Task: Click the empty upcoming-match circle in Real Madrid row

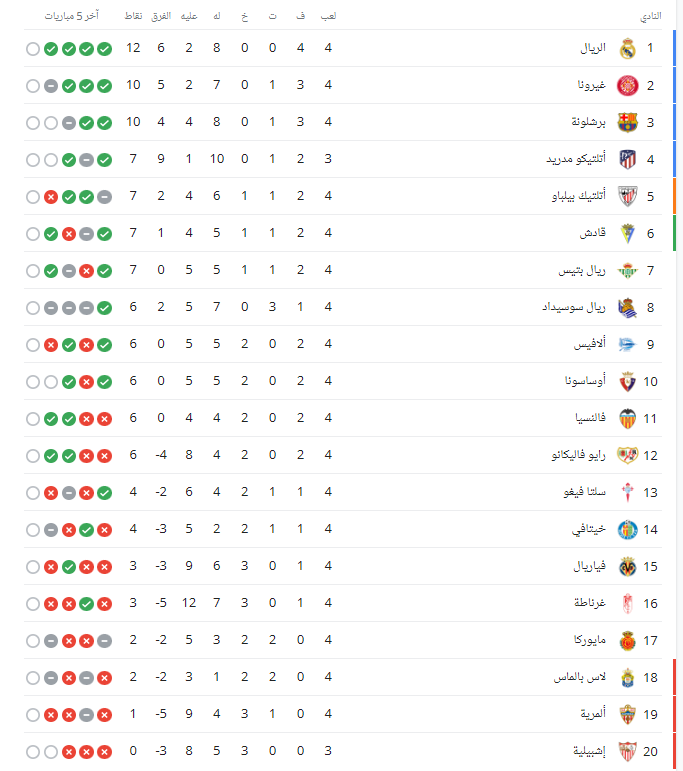Action: coord(33,49)
